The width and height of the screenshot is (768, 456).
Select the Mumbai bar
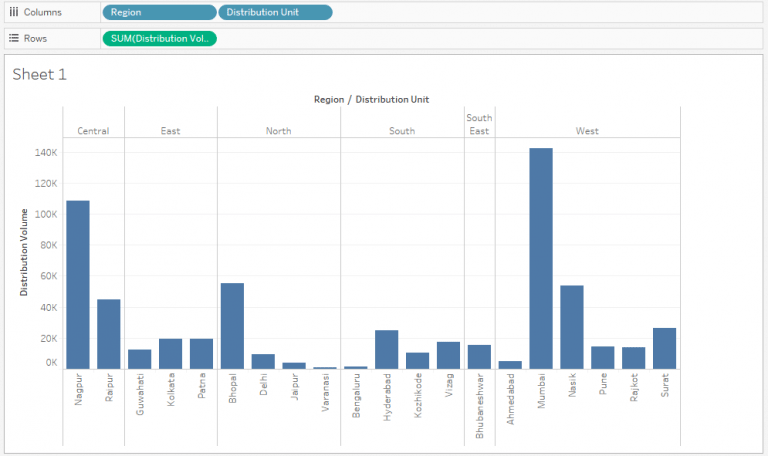(541, 258)
